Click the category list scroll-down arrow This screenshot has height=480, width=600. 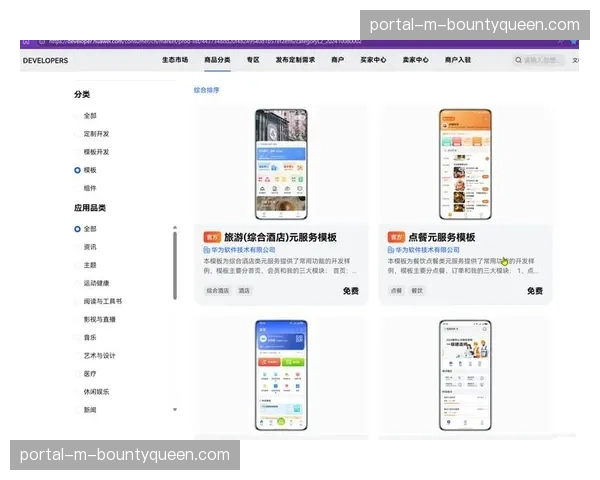175,410
